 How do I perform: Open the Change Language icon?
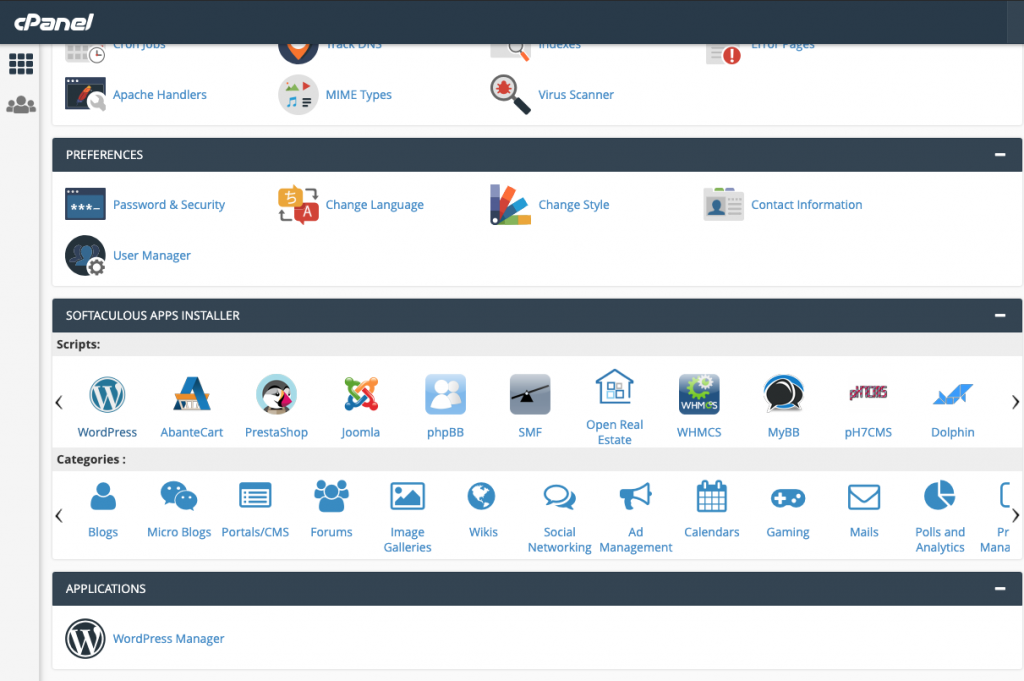(x=298, y=204)
